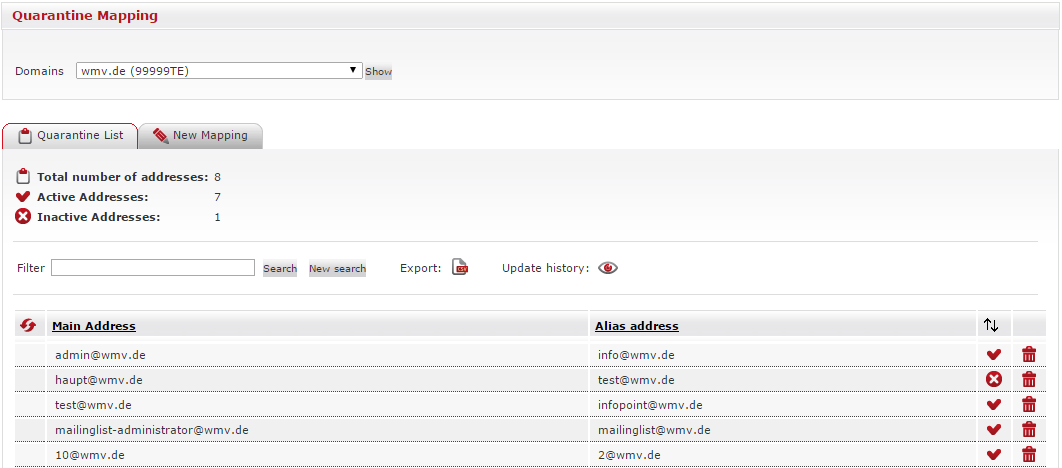Activate the inactive haupt@wmv.de mapping
1062x468 pixels.
[x=993, y=379]
